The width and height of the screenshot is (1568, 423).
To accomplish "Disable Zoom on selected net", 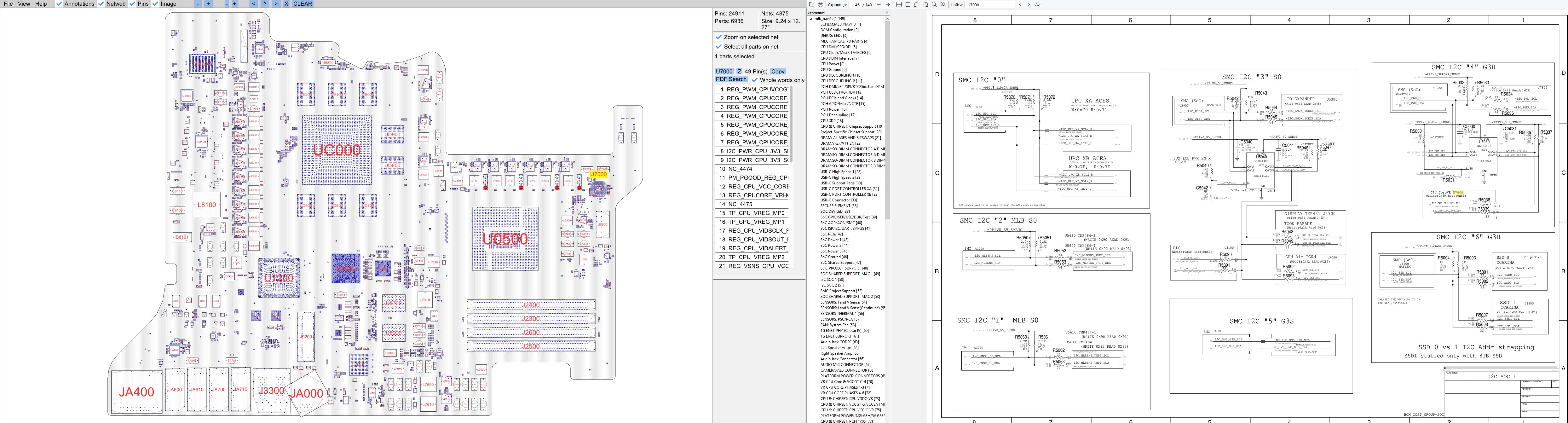I will (x=719, y=37).
